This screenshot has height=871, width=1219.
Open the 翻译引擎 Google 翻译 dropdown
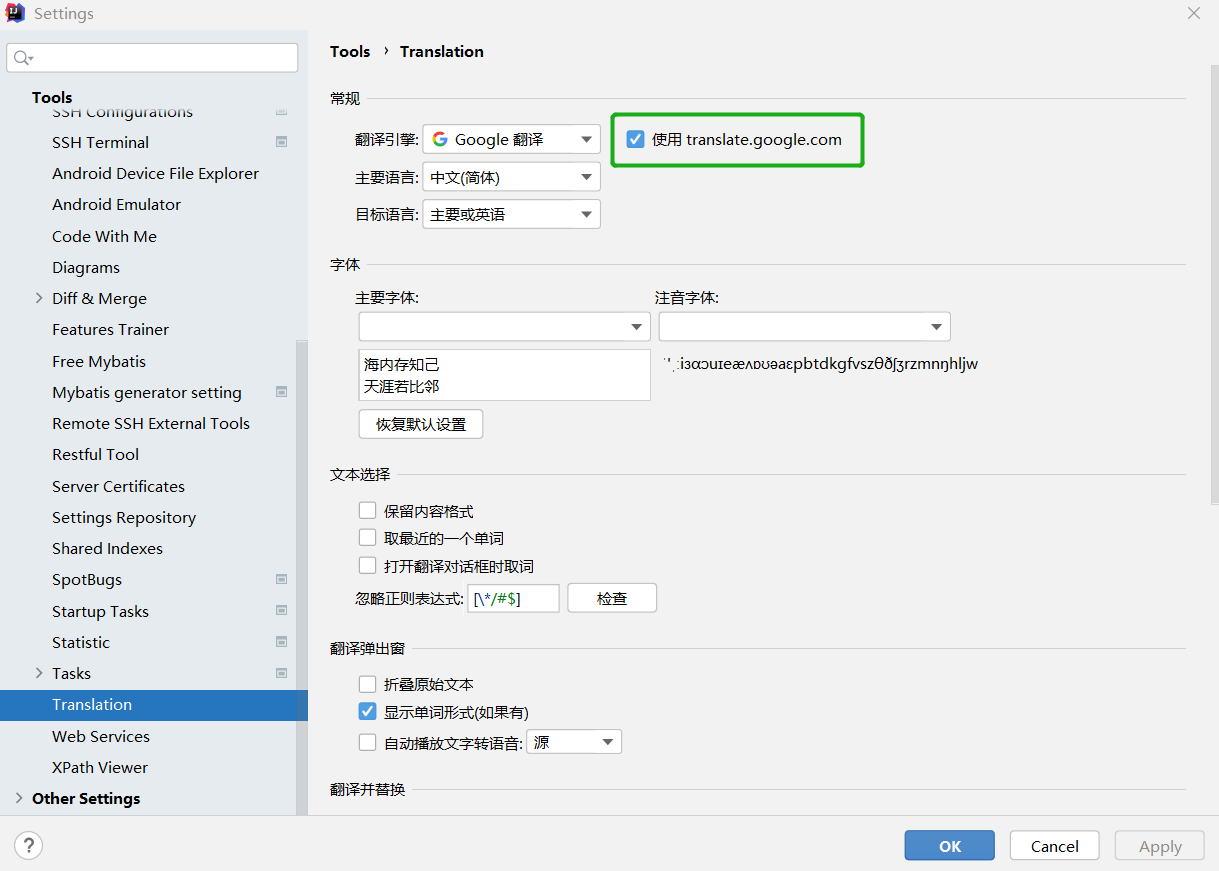[511, 139]
